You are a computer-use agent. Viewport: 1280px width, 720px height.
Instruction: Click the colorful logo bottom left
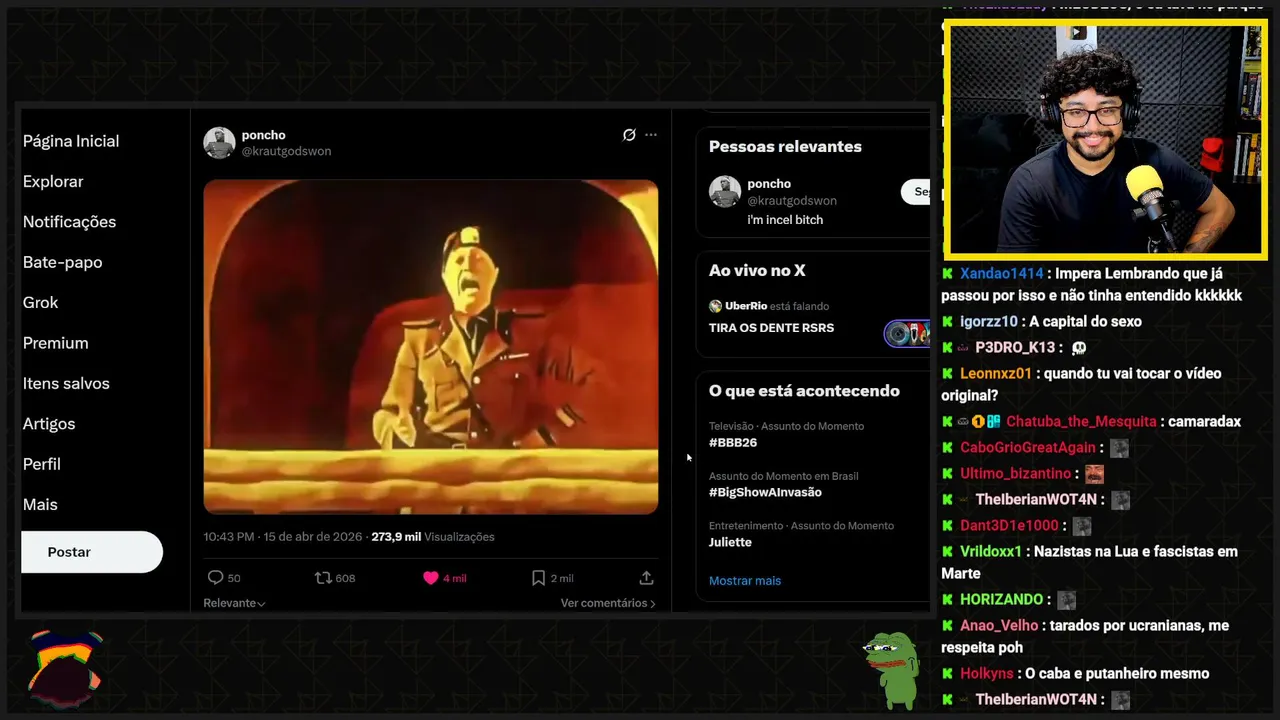coord(65,668)
